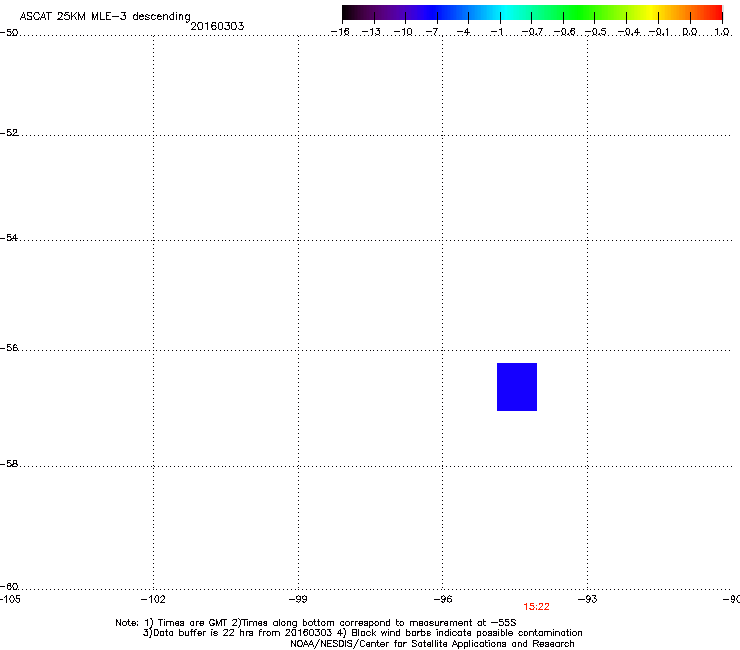Click the -16 colorbar label
The width and height of the screenshot is (740, 650).
pos(340,32)
